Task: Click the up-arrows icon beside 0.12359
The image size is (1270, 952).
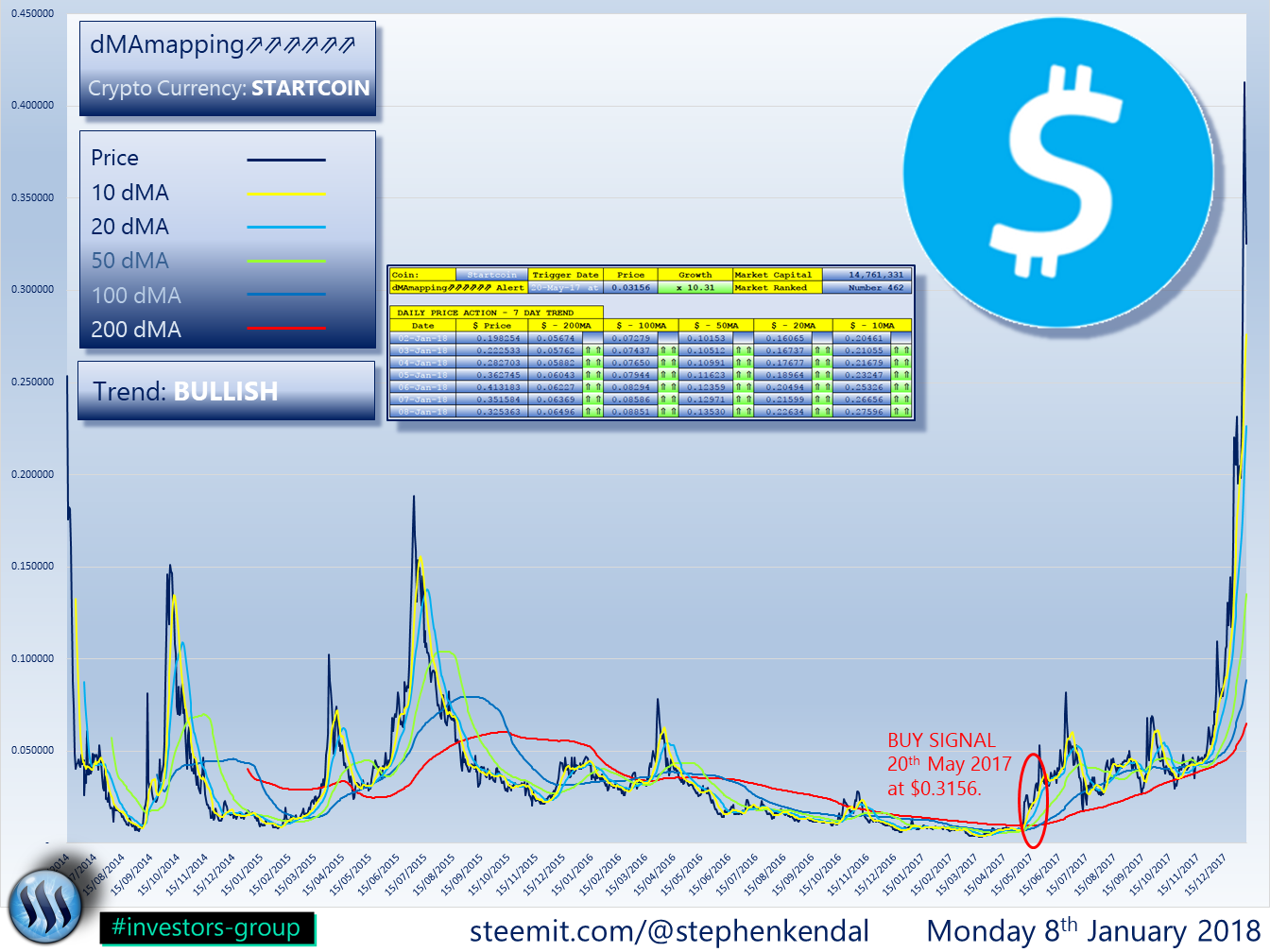Action: [743, 387]
